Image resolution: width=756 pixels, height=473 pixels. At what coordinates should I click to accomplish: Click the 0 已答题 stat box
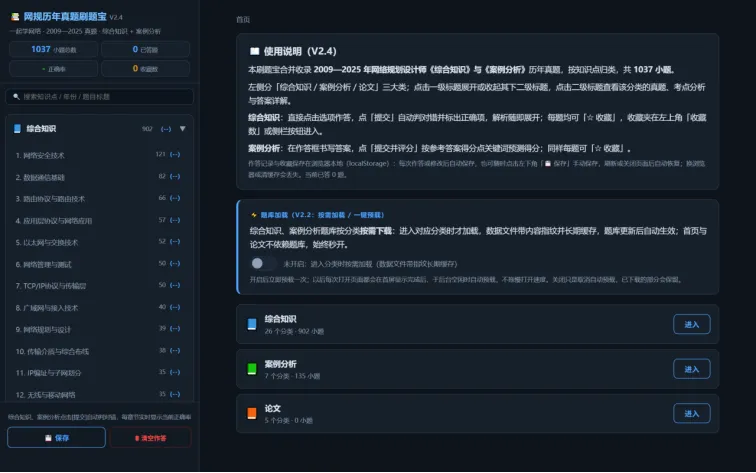pyautogui.click(x=146, y=49)
